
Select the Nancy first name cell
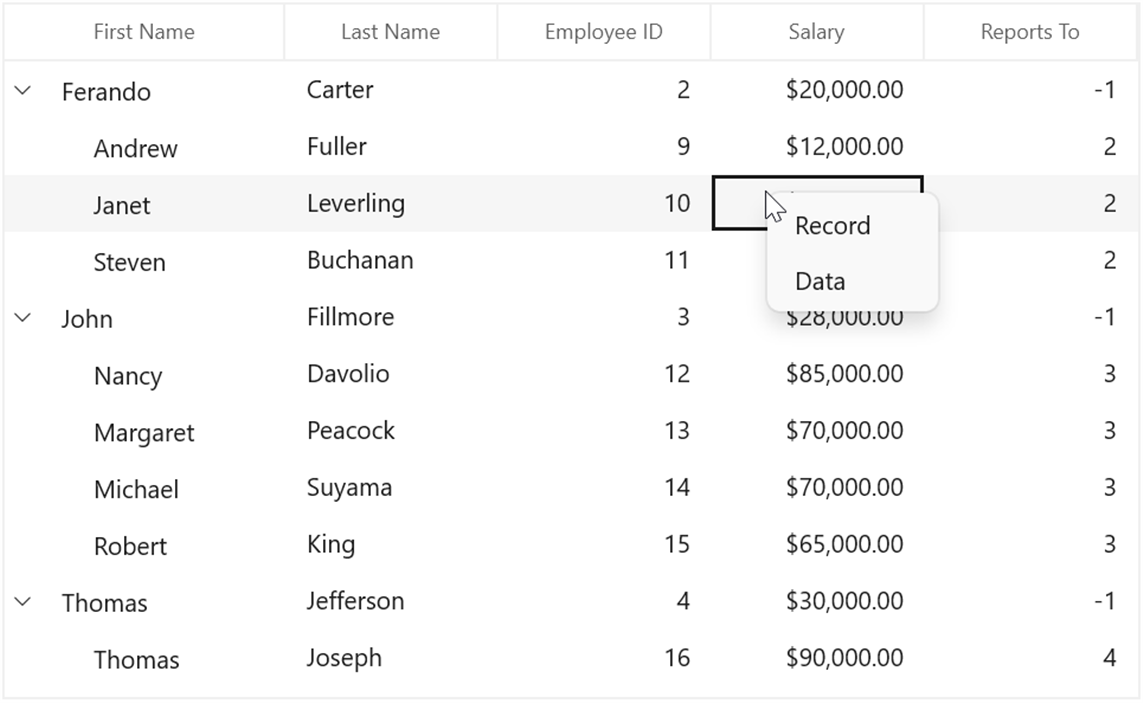click(x=144, y=375)
